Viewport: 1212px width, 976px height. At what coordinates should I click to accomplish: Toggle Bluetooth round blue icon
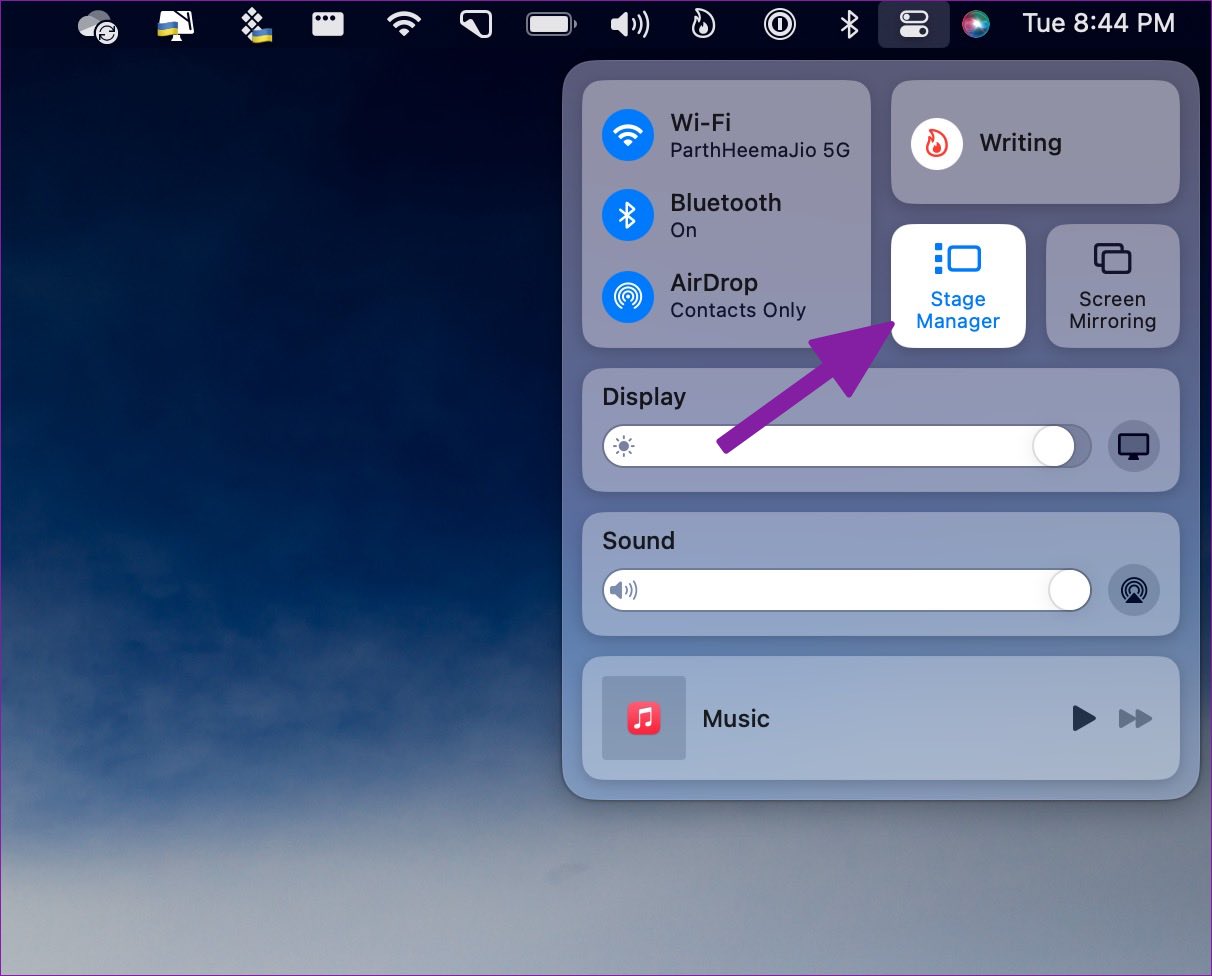click(628, 215)
